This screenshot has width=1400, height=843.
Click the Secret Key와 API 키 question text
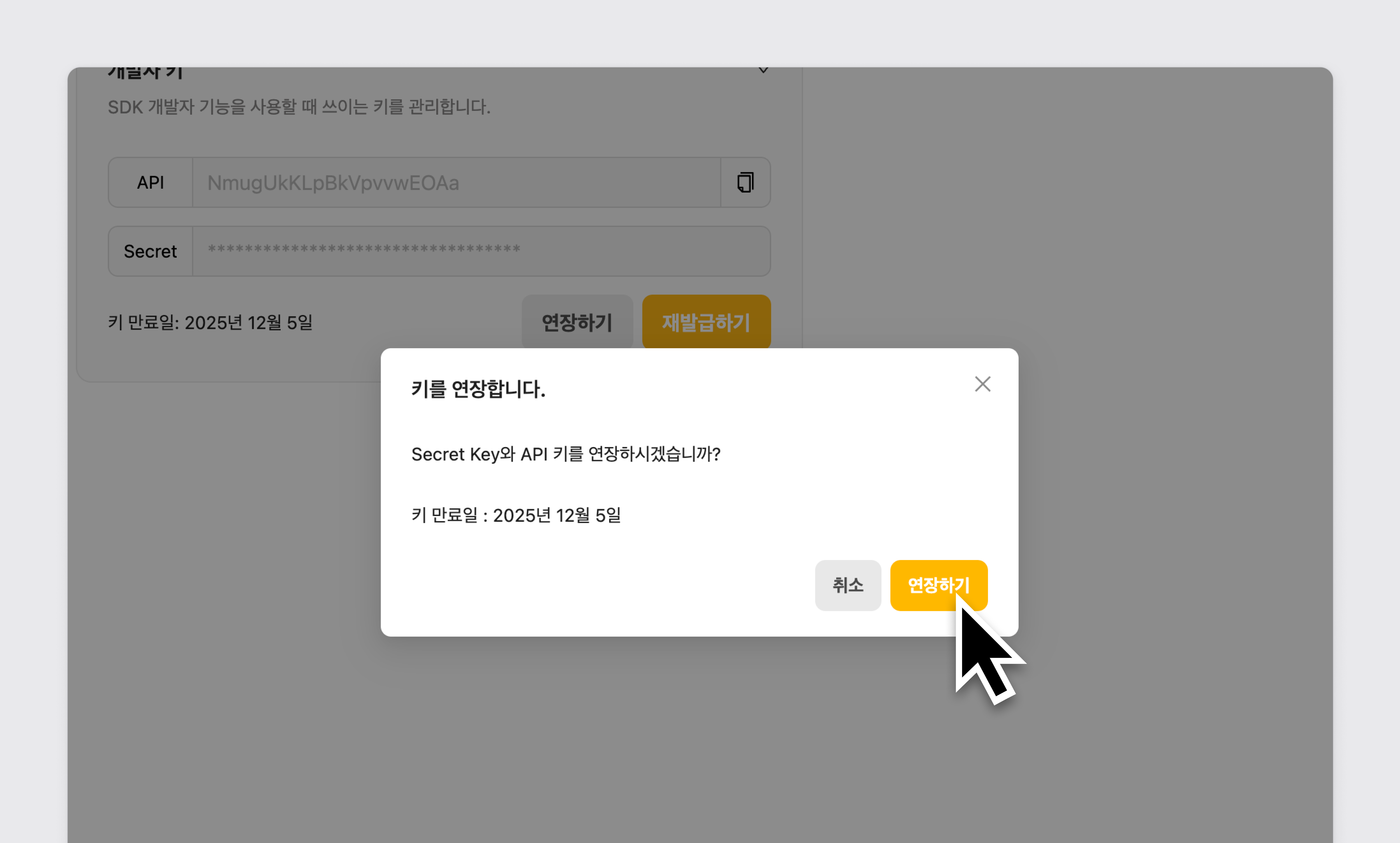(566, 454)
